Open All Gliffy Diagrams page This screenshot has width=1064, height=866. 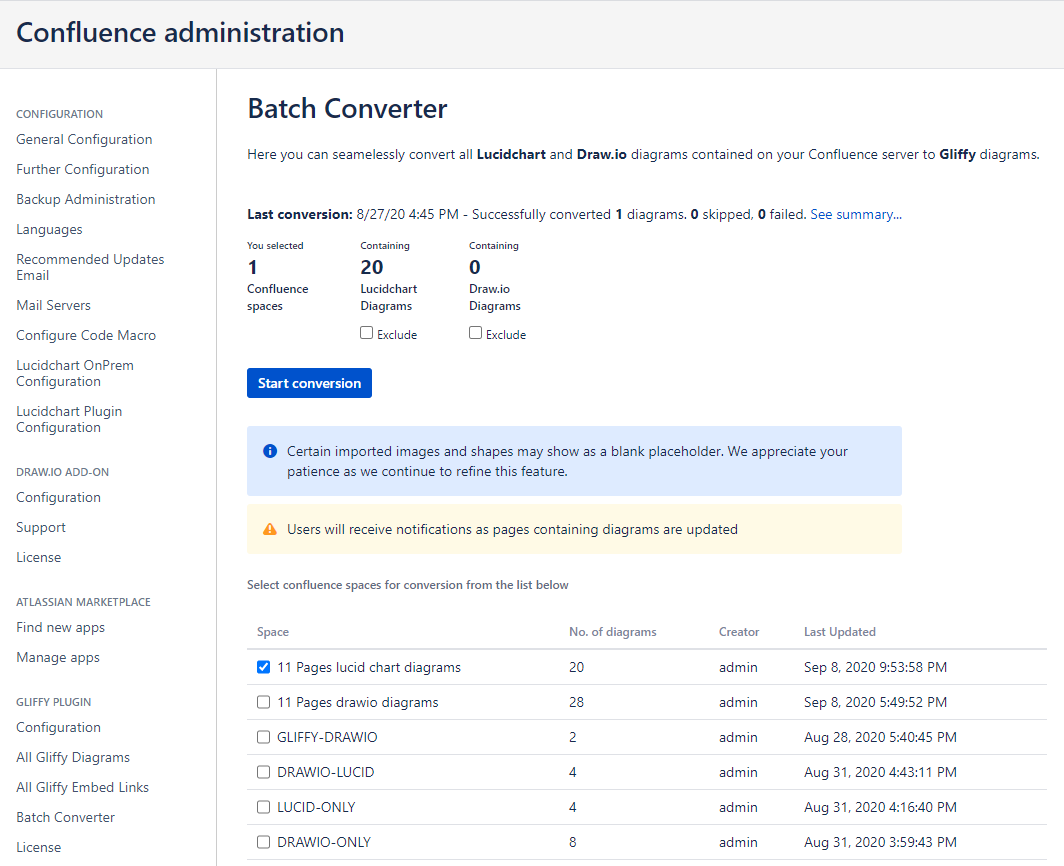73,757
